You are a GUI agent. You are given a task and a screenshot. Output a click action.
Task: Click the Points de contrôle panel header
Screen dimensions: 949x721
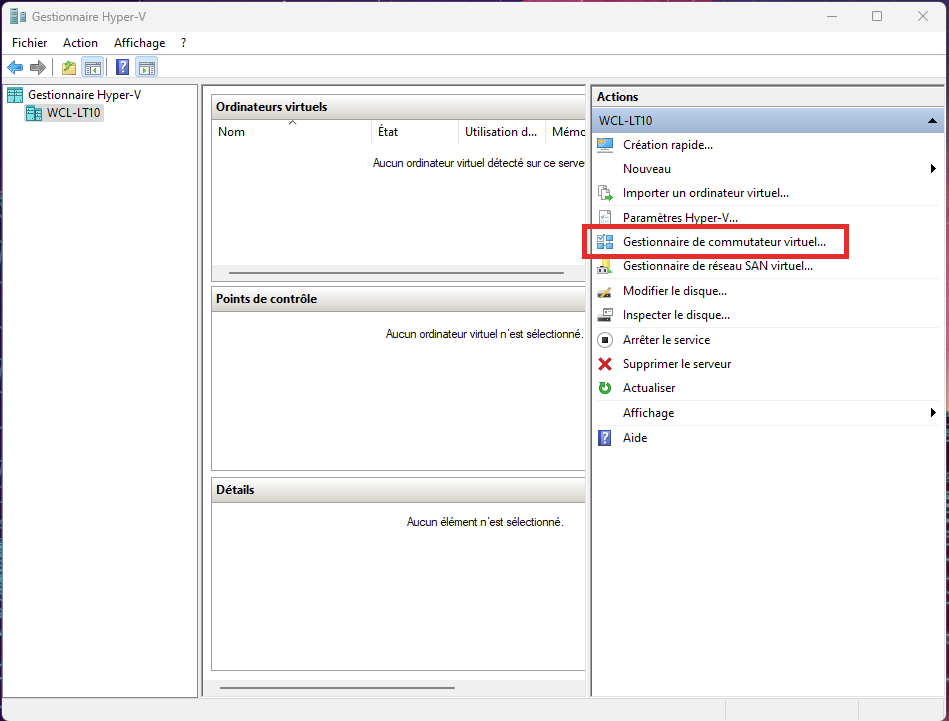coord(398,298)
